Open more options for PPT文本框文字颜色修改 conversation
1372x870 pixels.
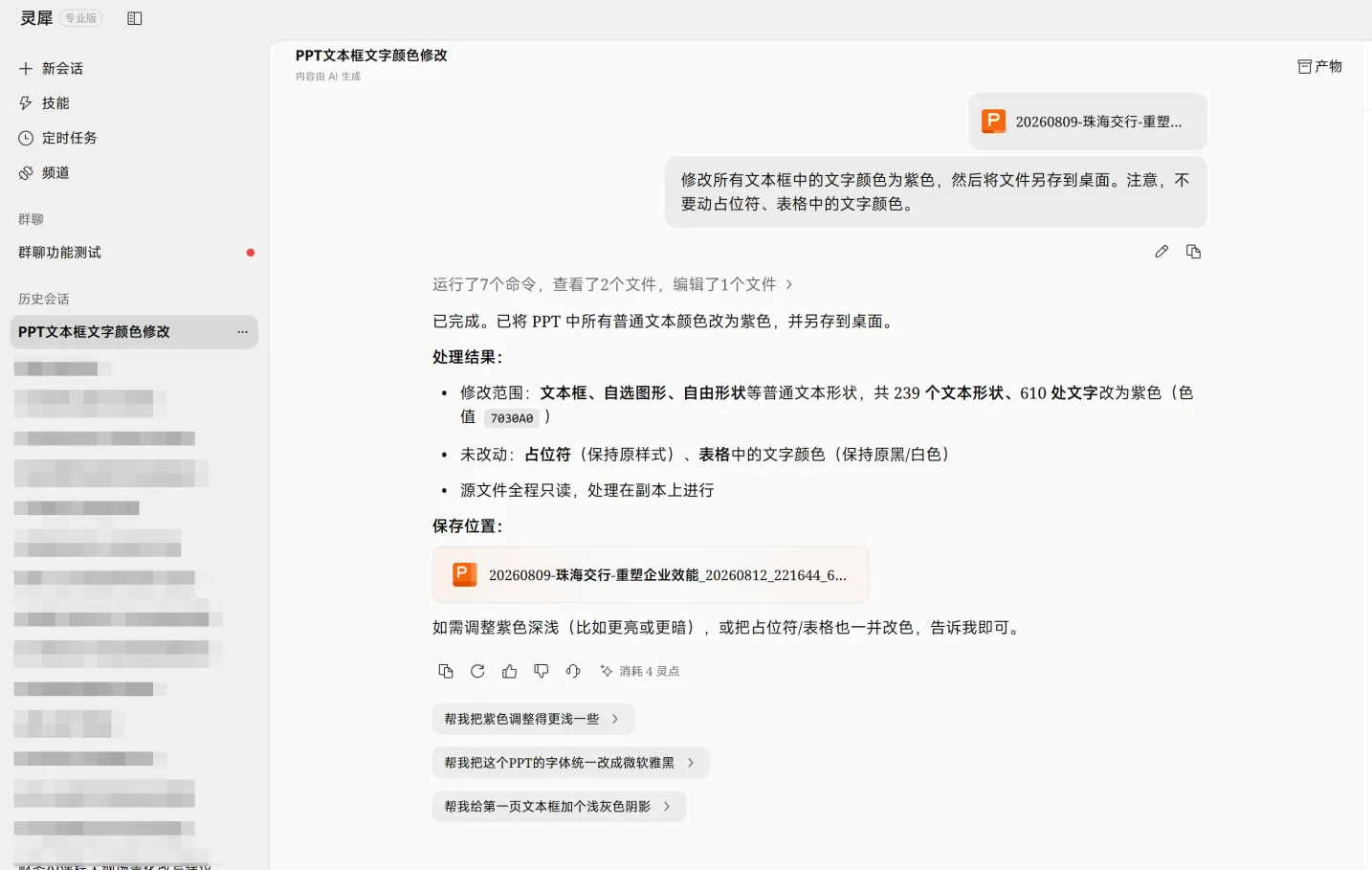coord(242,332)
